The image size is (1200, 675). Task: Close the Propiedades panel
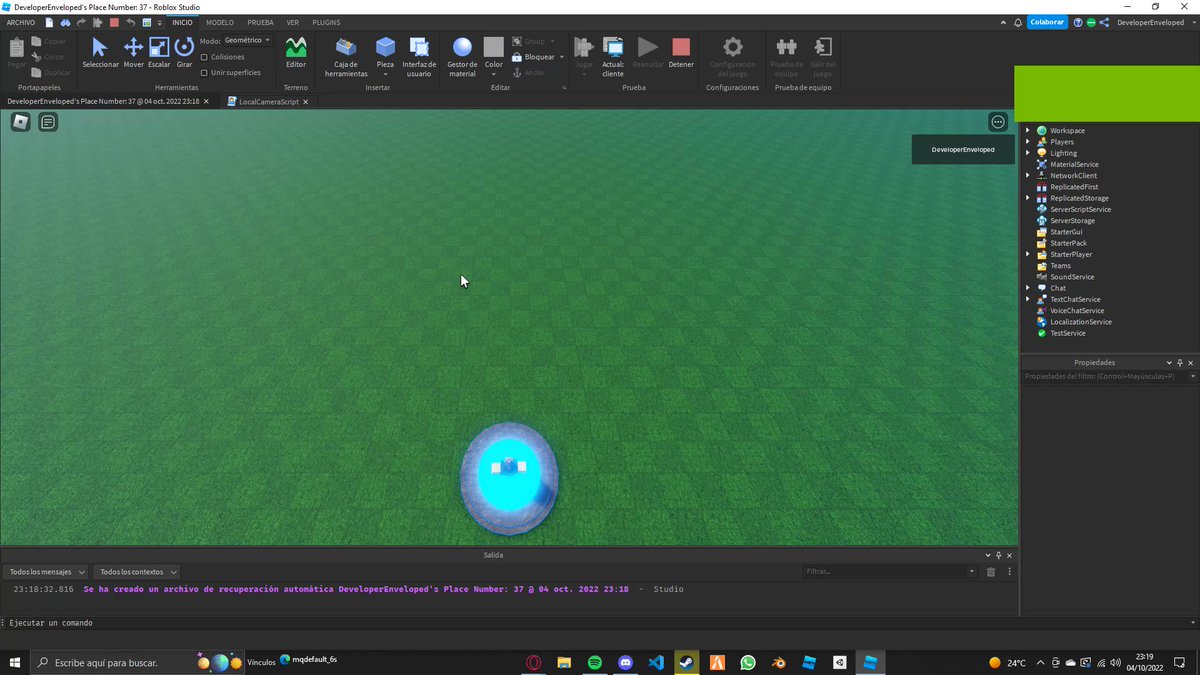[x=1192, y=362]
